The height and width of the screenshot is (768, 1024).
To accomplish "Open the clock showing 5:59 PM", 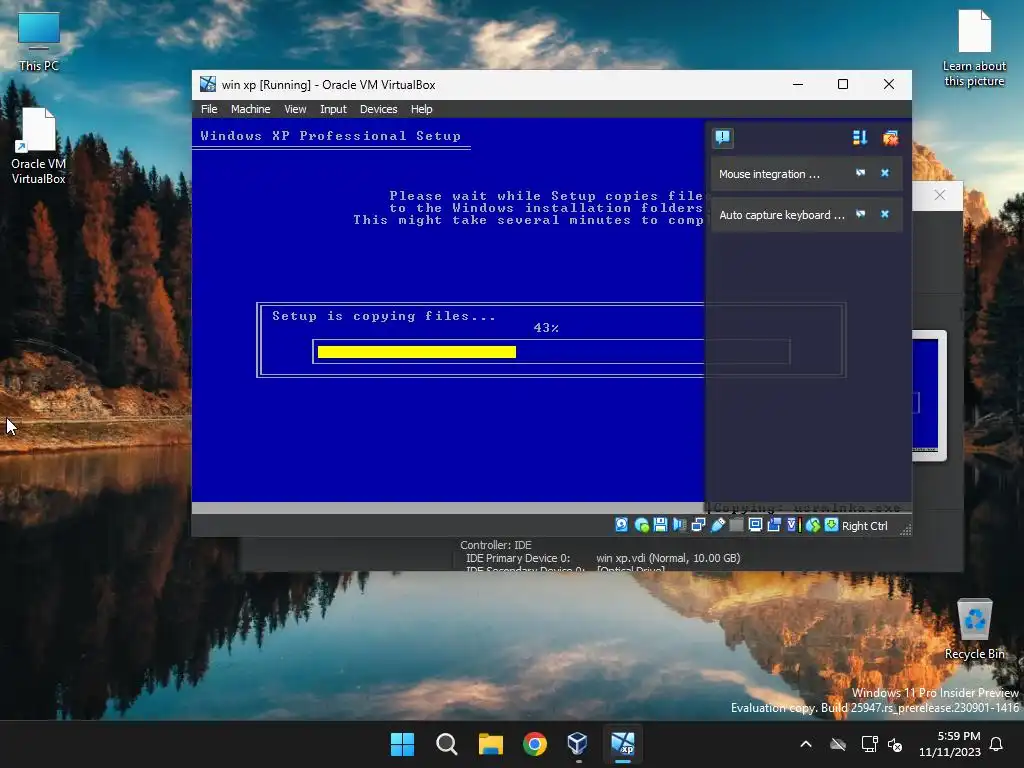I will 950,744.
